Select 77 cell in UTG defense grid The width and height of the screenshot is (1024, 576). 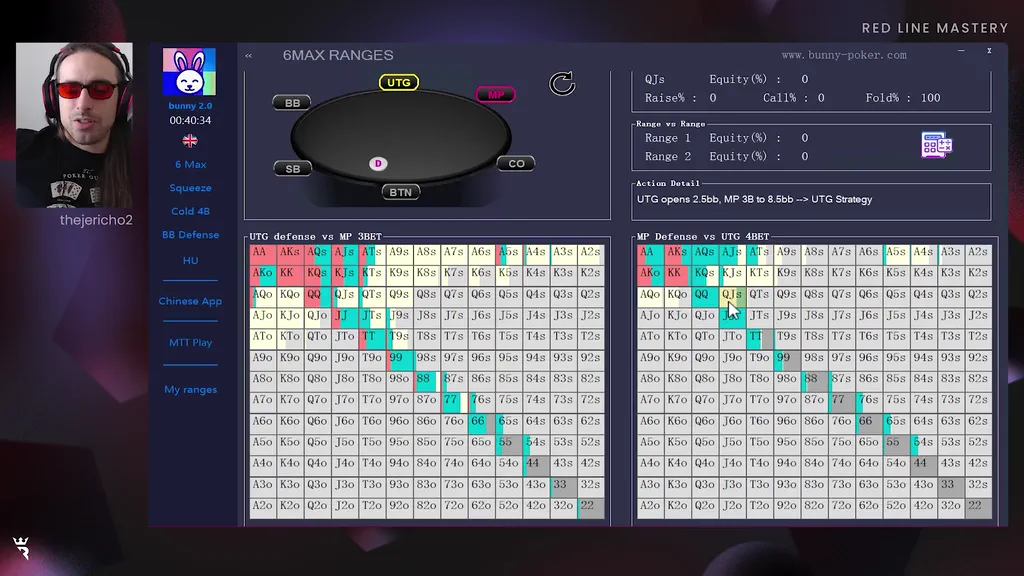coord(454,400)
